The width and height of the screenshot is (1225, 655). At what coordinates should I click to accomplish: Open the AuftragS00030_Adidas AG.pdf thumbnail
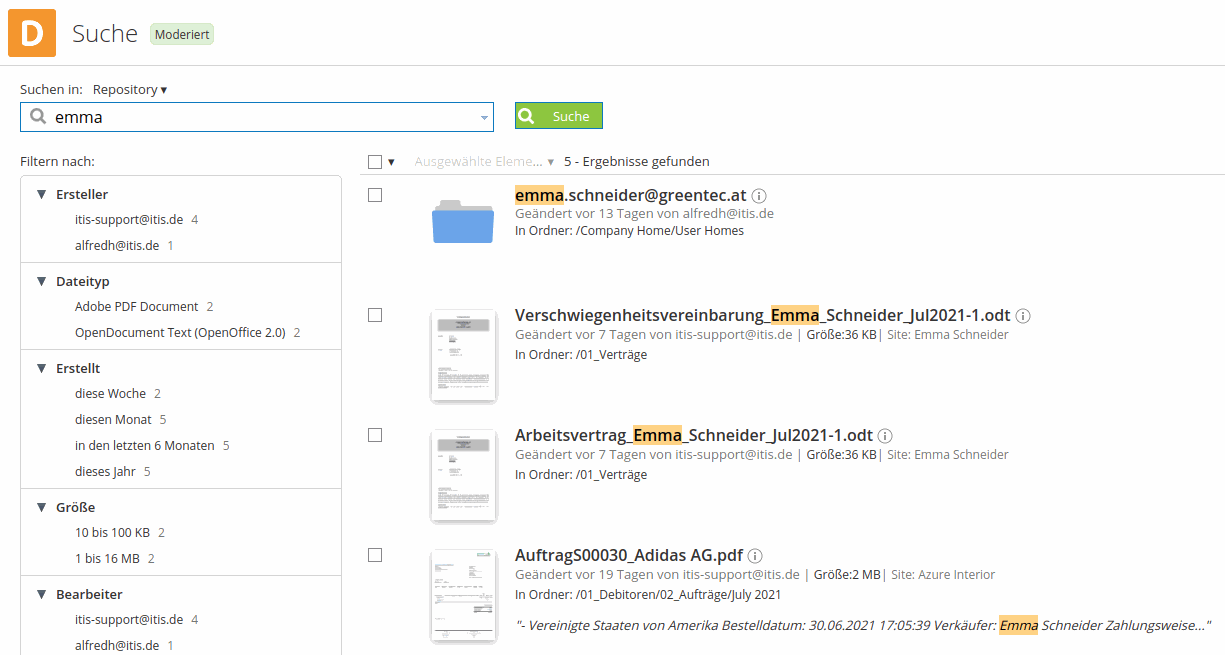(464, 596)
